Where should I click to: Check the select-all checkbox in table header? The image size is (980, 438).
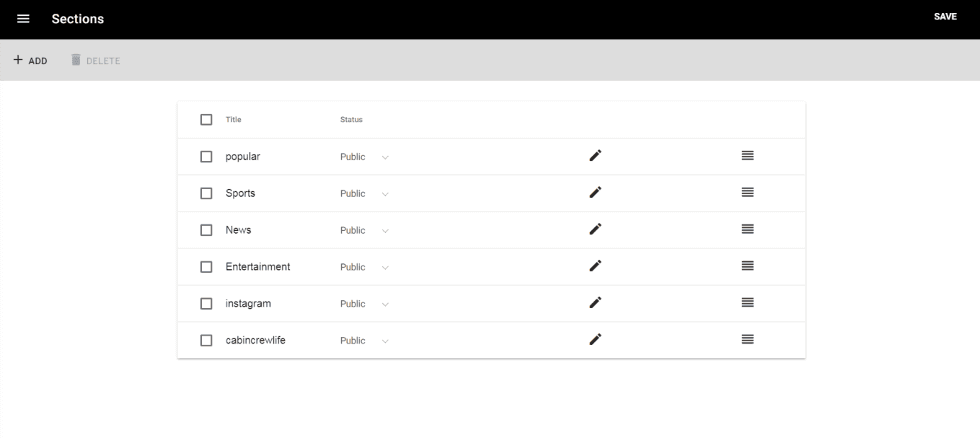(x=206, y=120)
